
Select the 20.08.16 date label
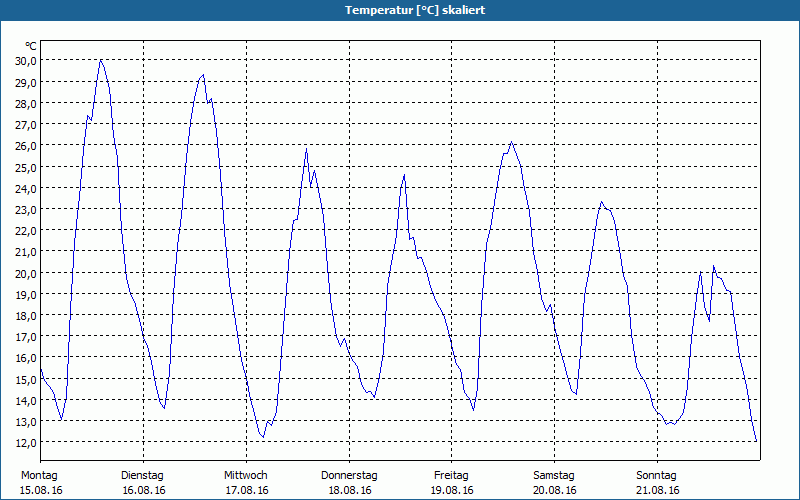click(555, 490)
